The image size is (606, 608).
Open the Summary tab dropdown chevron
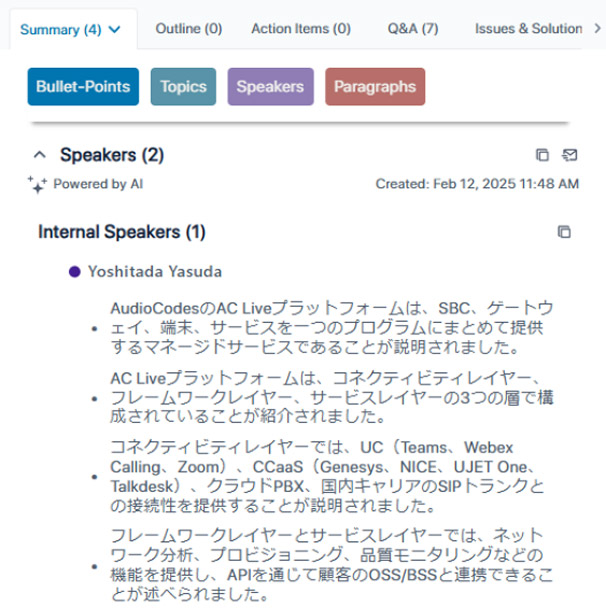coord(115,30)
